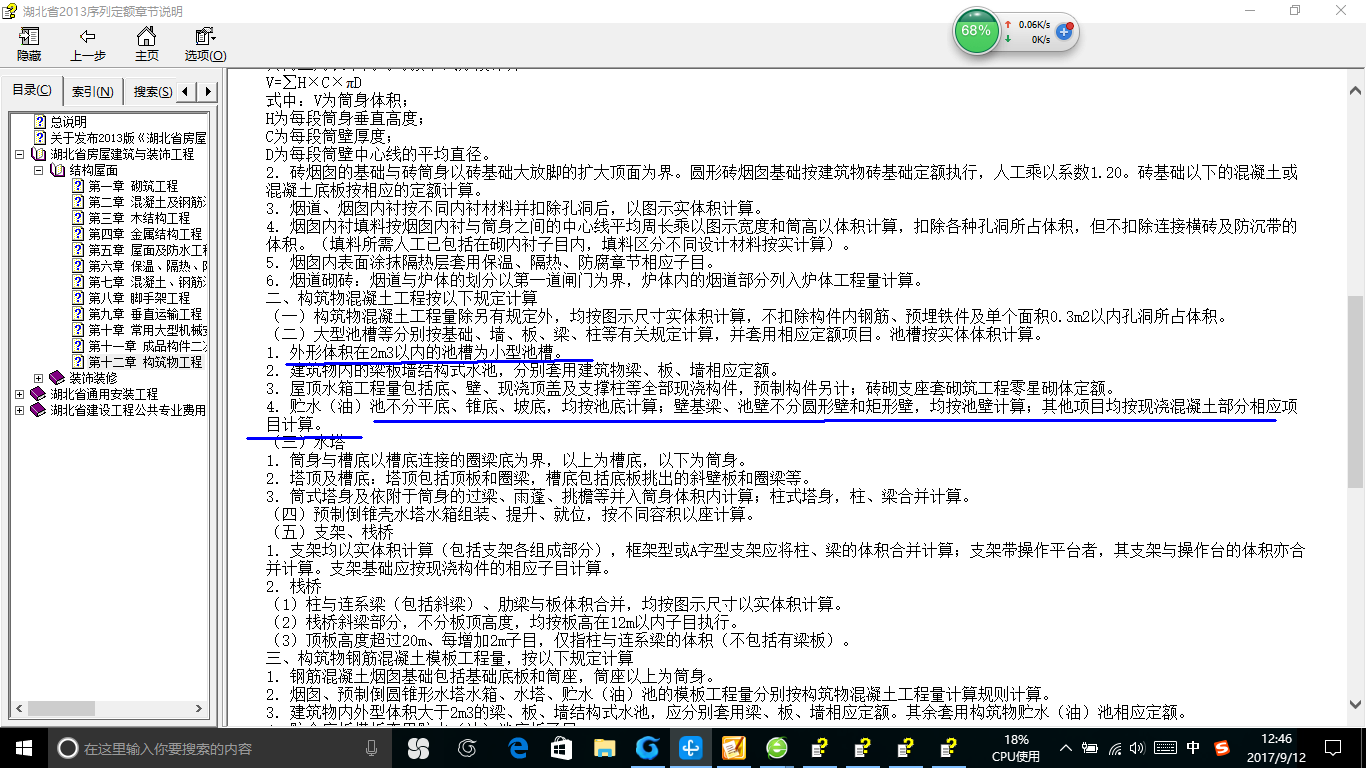The width and height of the screenshot is (1366, 768).
Task: Open the Windows Start menu
Action: click(x=24, y=747)
